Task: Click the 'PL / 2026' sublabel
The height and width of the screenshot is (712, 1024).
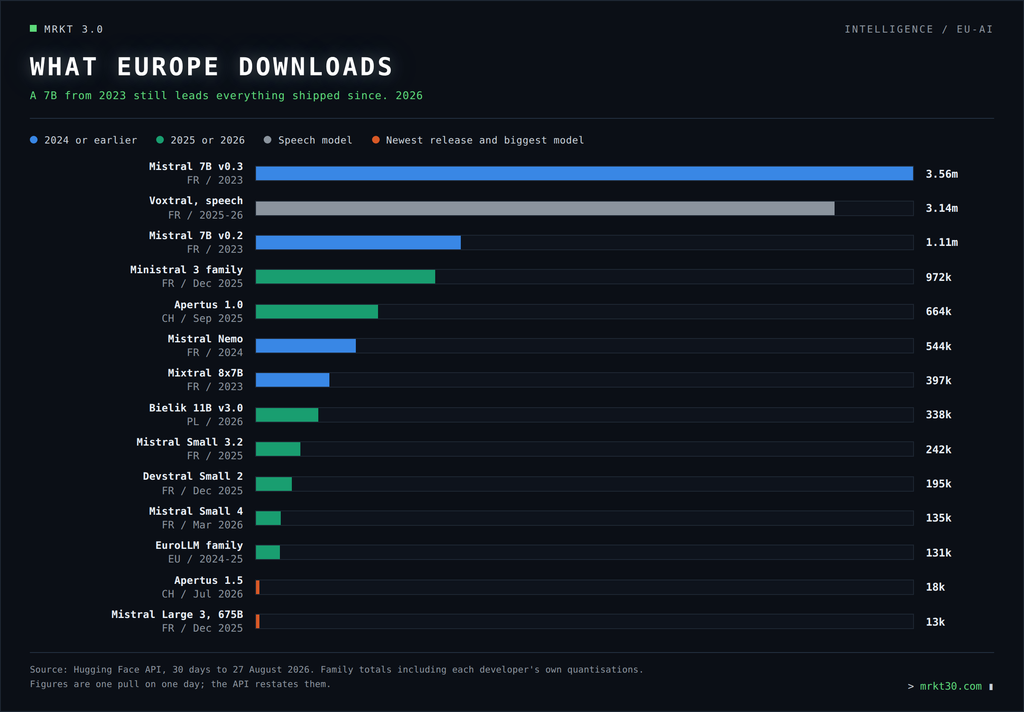Action: (x=215, y=421)
